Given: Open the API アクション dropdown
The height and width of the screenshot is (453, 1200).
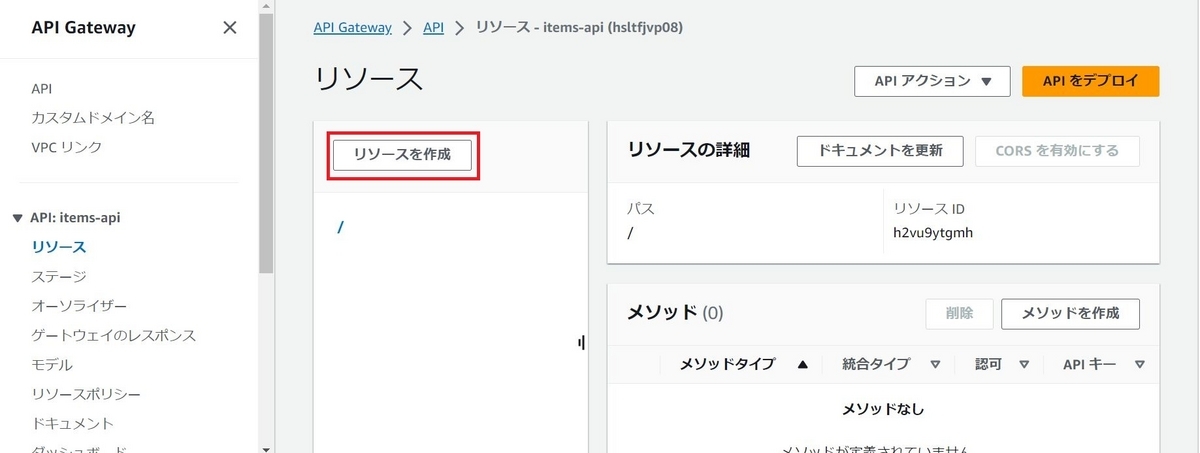Looking at the screenshot, I should point(931,82).
